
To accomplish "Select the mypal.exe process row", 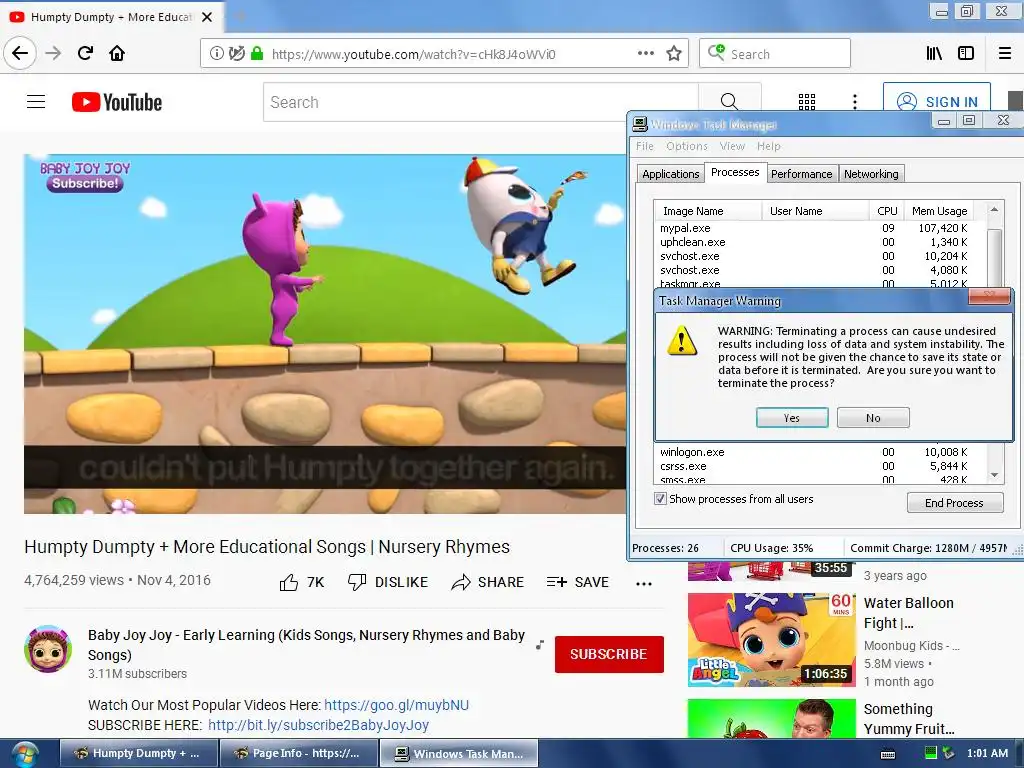I will (814, 228).
